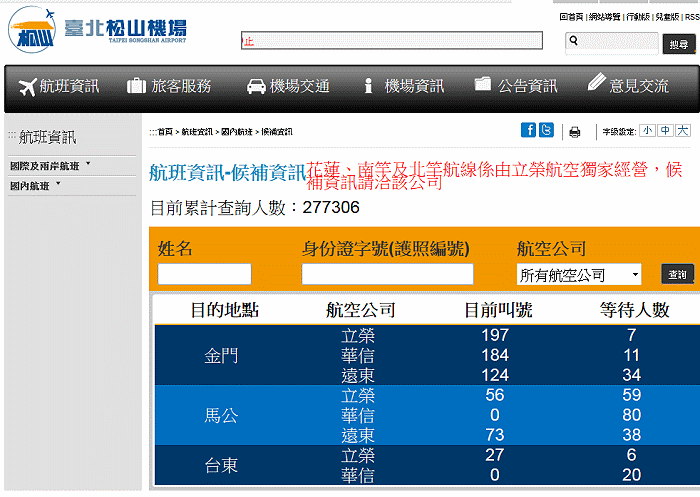The image size is (700, 497).
Task: Click the 目的地點 column header
Action: [x=225, y=310]
